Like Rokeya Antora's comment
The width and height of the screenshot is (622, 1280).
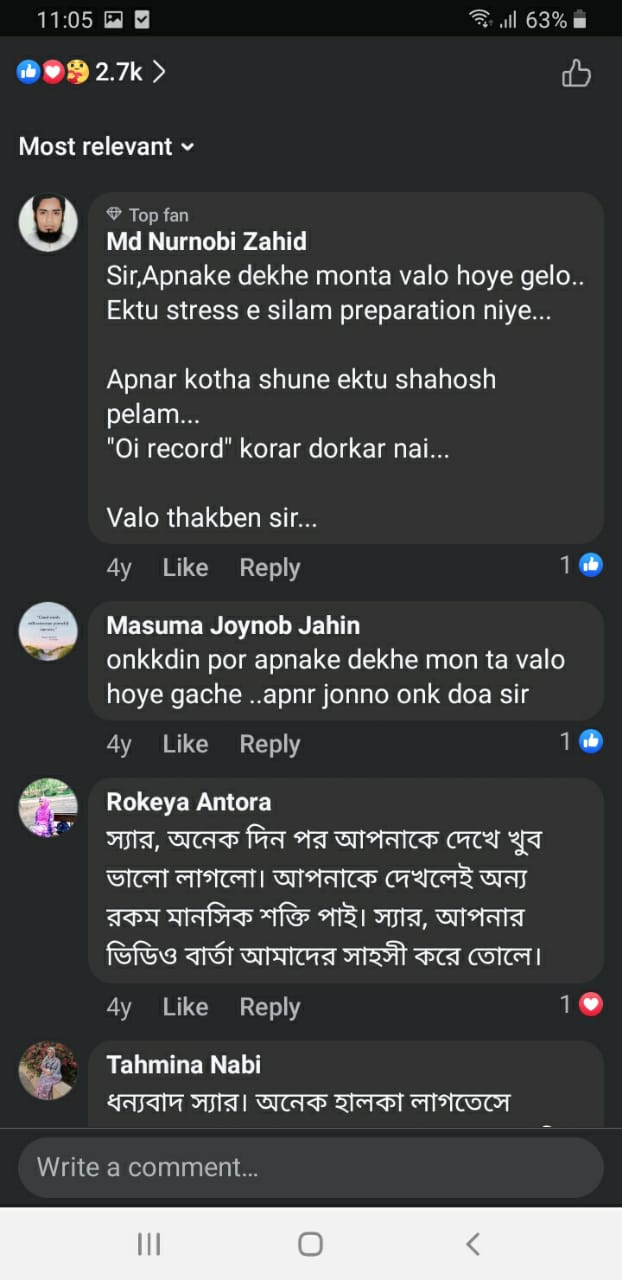pos(185,1007)
